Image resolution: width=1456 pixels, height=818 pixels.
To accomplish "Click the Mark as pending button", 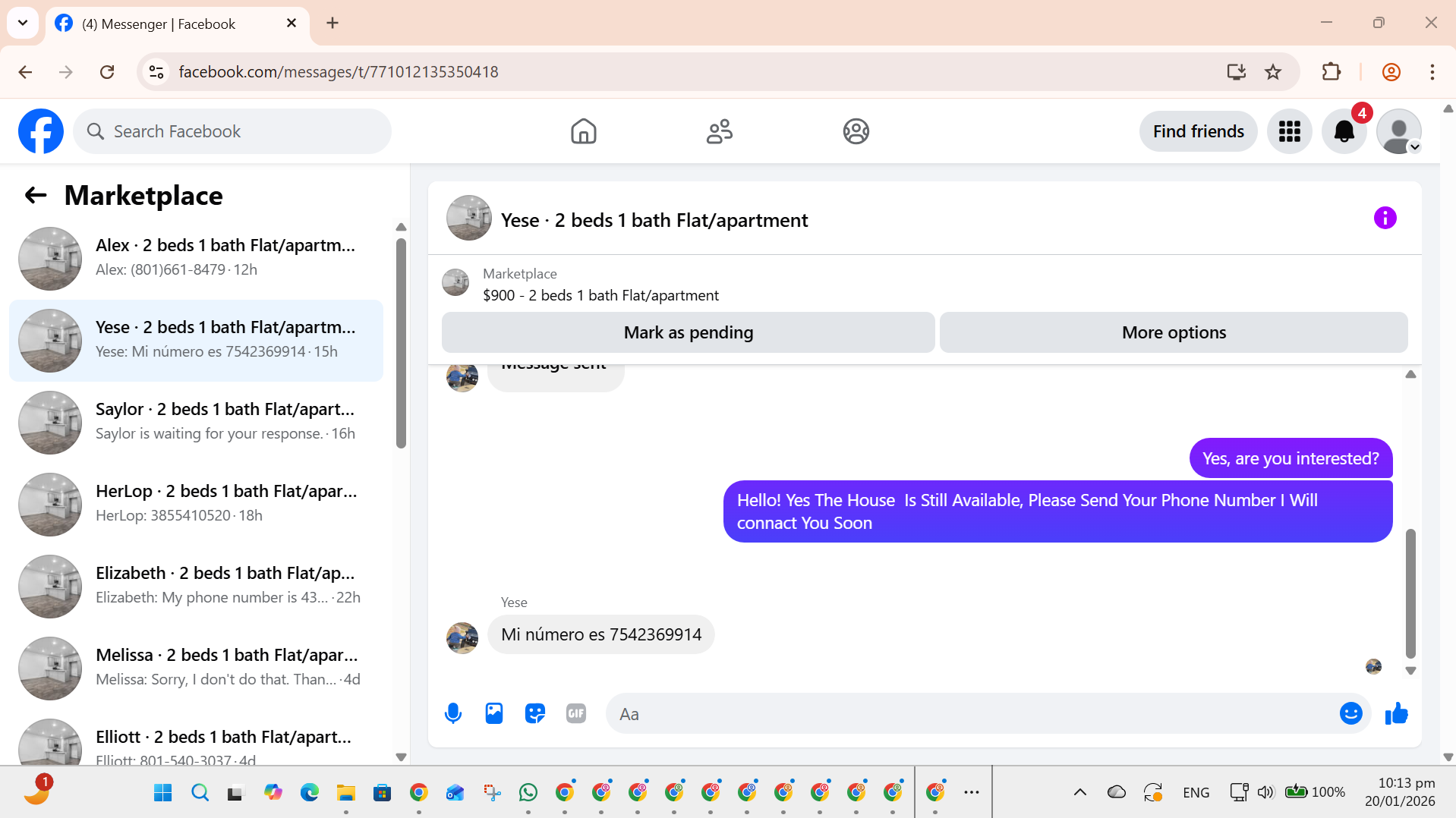I will 689,332.
